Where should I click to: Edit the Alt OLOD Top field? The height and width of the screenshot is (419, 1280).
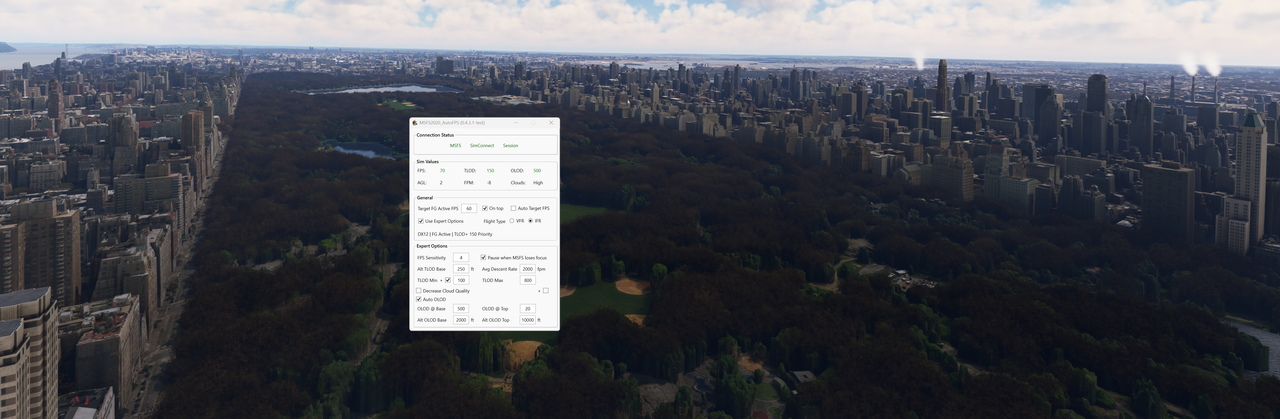point(528,320)
